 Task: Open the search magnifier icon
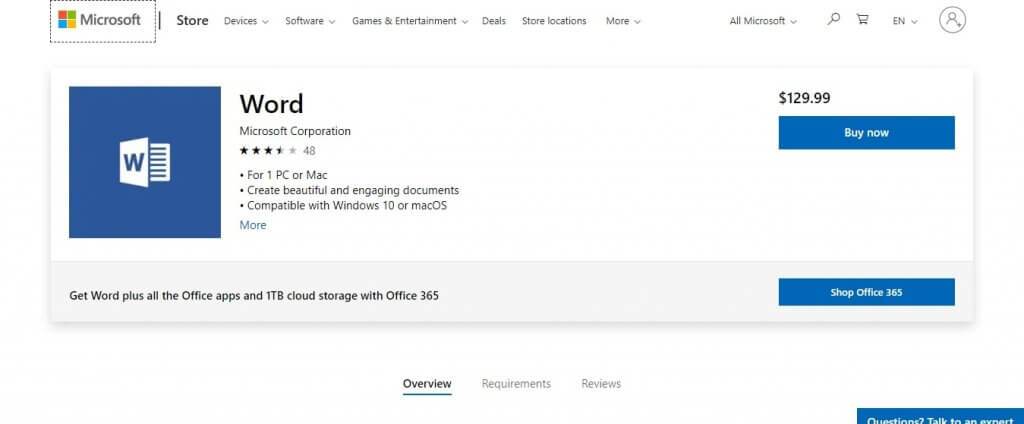[x=833, y=20]
